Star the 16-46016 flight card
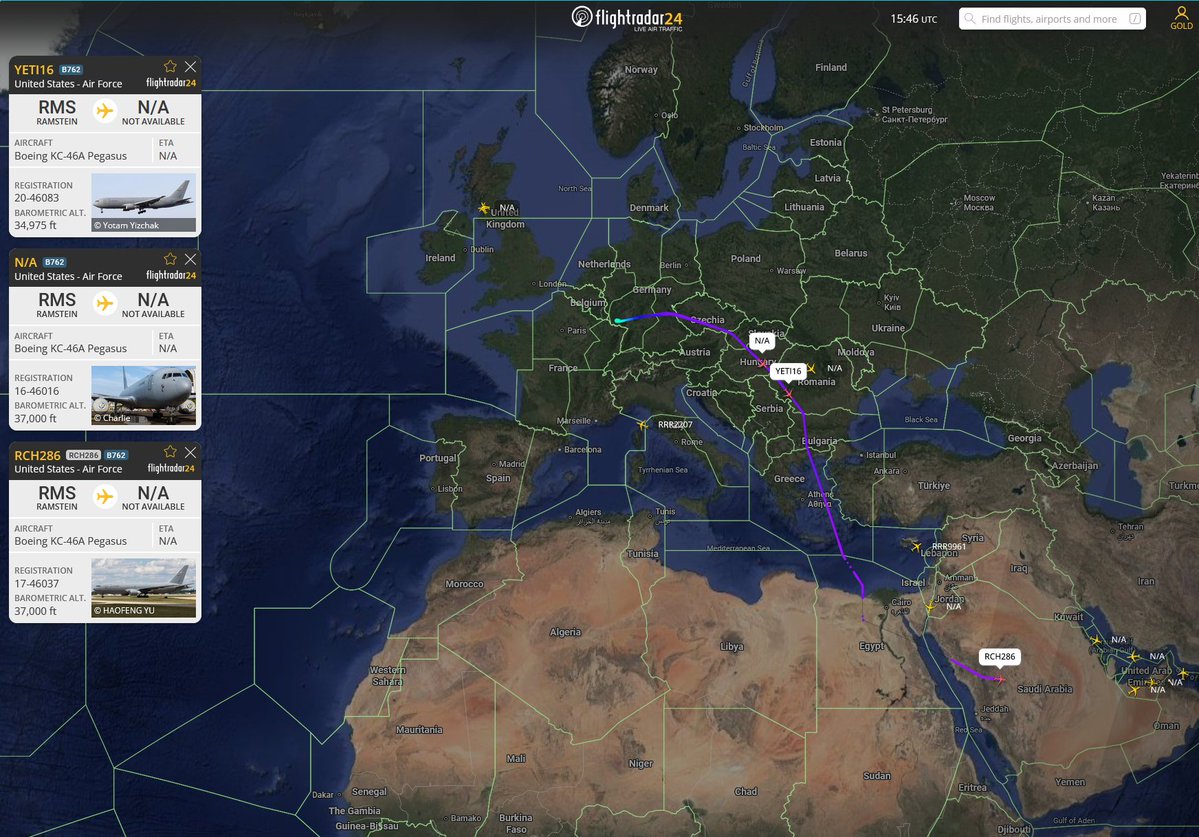Screen dimensions: 1199x837 tap(170, 259)
